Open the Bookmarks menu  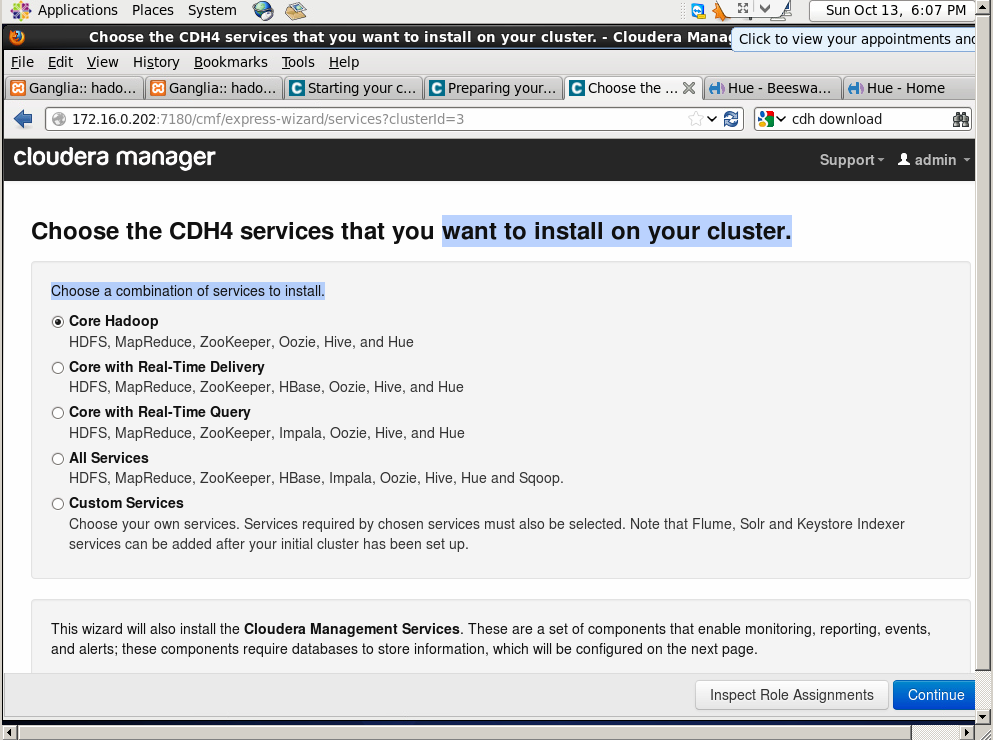(231, 62)
